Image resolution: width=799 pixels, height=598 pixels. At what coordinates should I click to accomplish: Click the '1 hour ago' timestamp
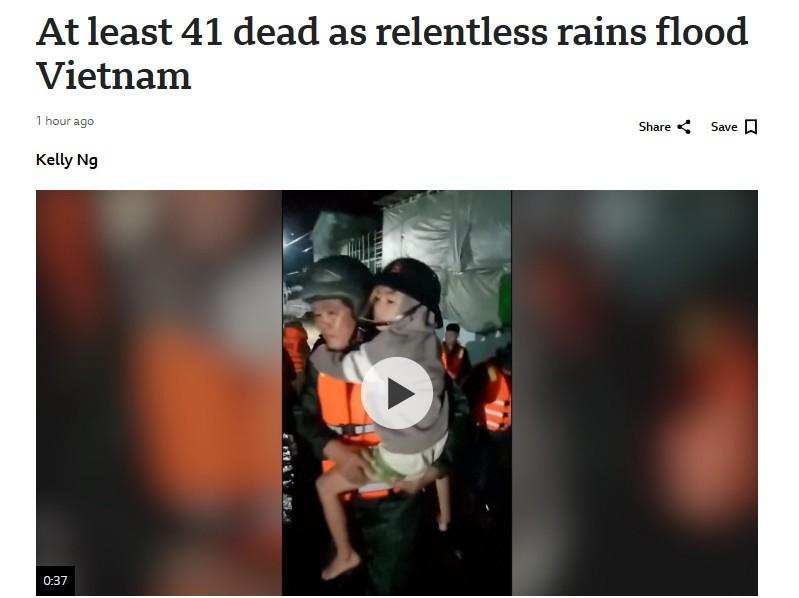pos(65,121)
